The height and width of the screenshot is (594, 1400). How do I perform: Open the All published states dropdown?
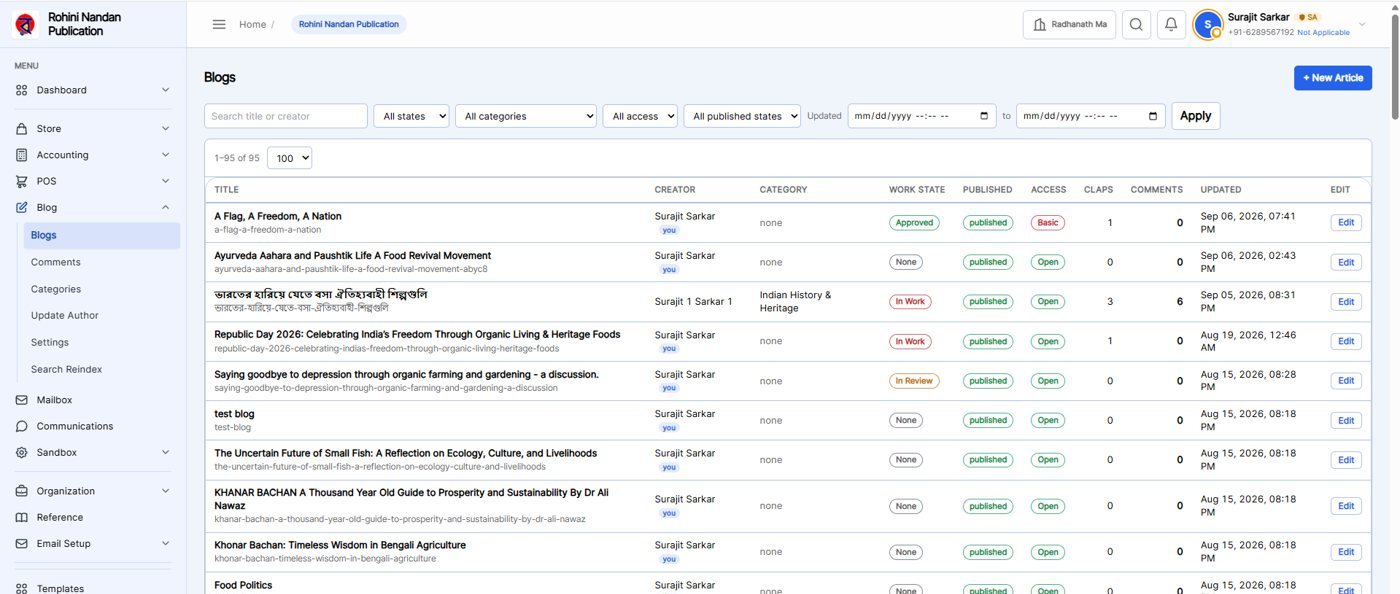[742, 116]
